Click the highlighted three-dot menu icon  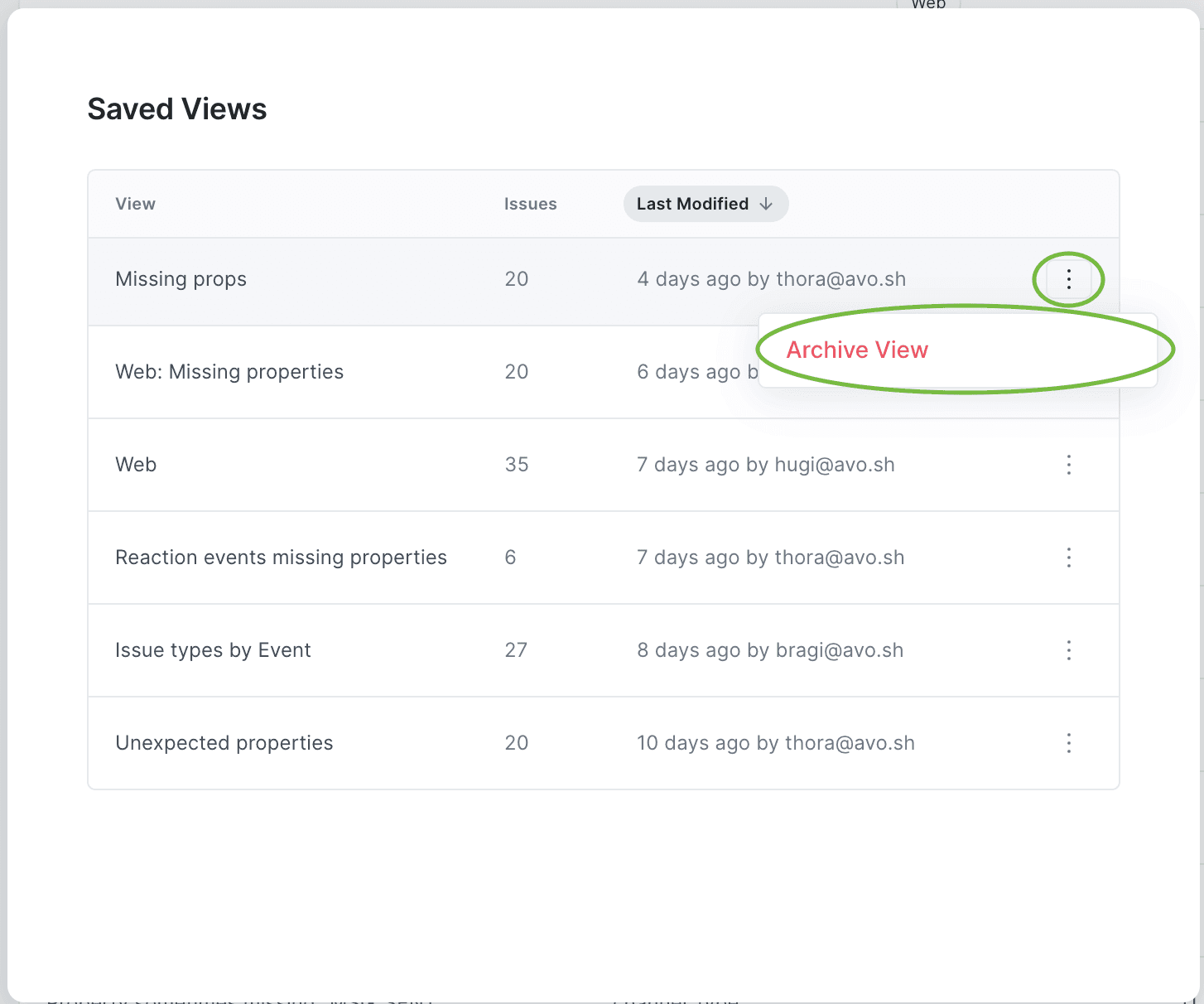click(1069, 280)
